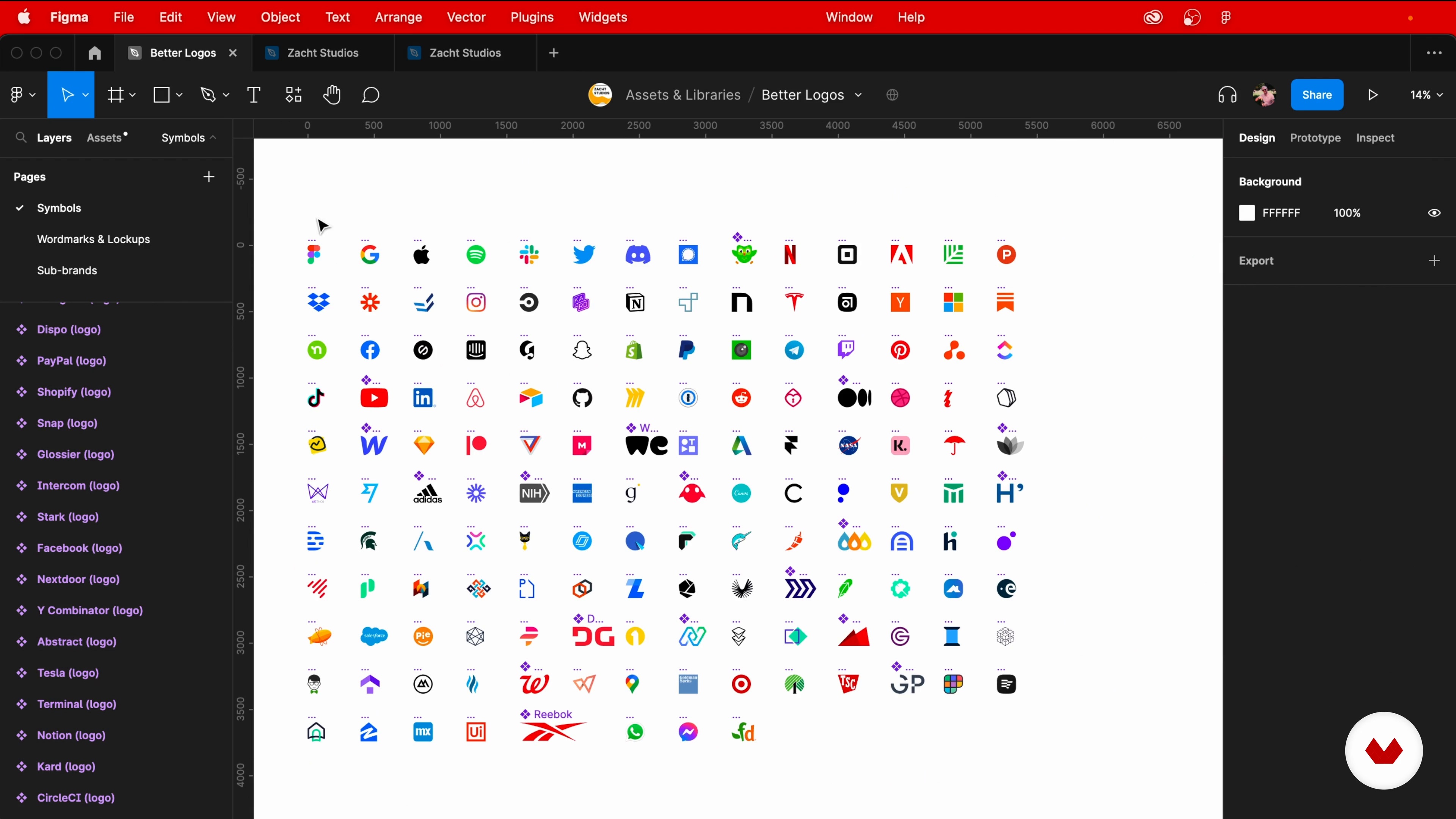Close the Better Logos tab
Image resolution: width=1456 pixels, height=819 pixels.
click(232, 53)
